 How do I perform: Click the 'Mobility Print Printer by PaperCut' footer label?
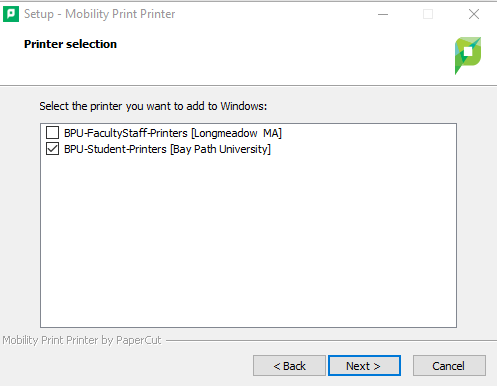(x=82, y=340)
